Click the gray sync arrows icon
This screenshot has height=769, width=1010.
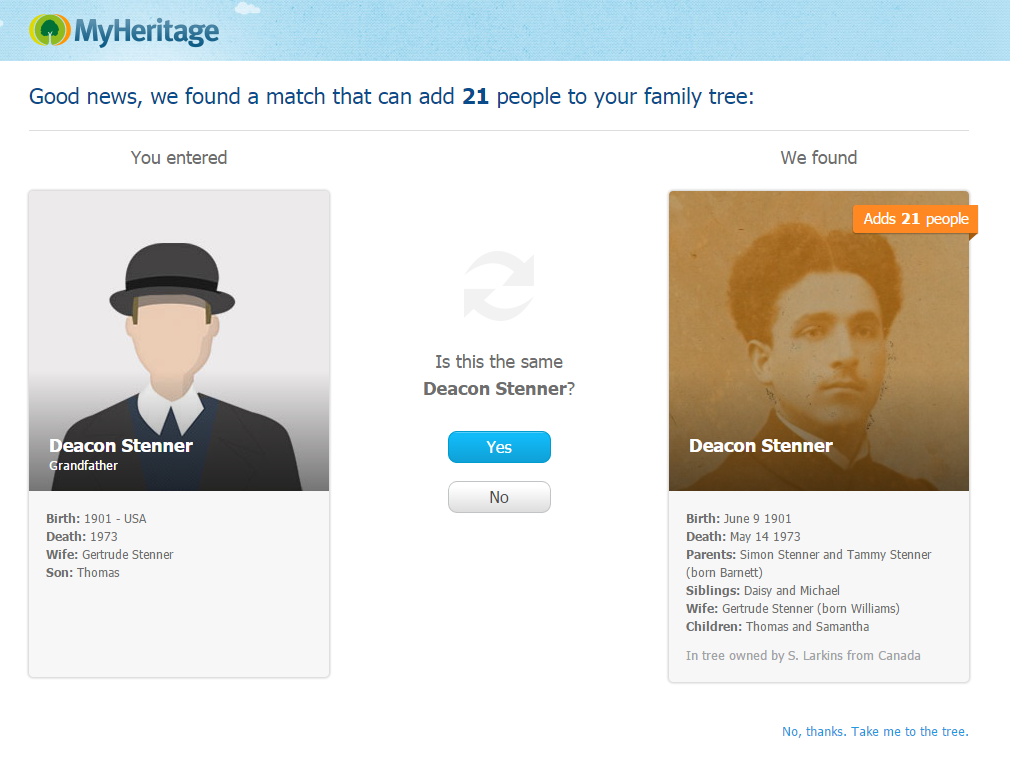click(x=499, y=287)
